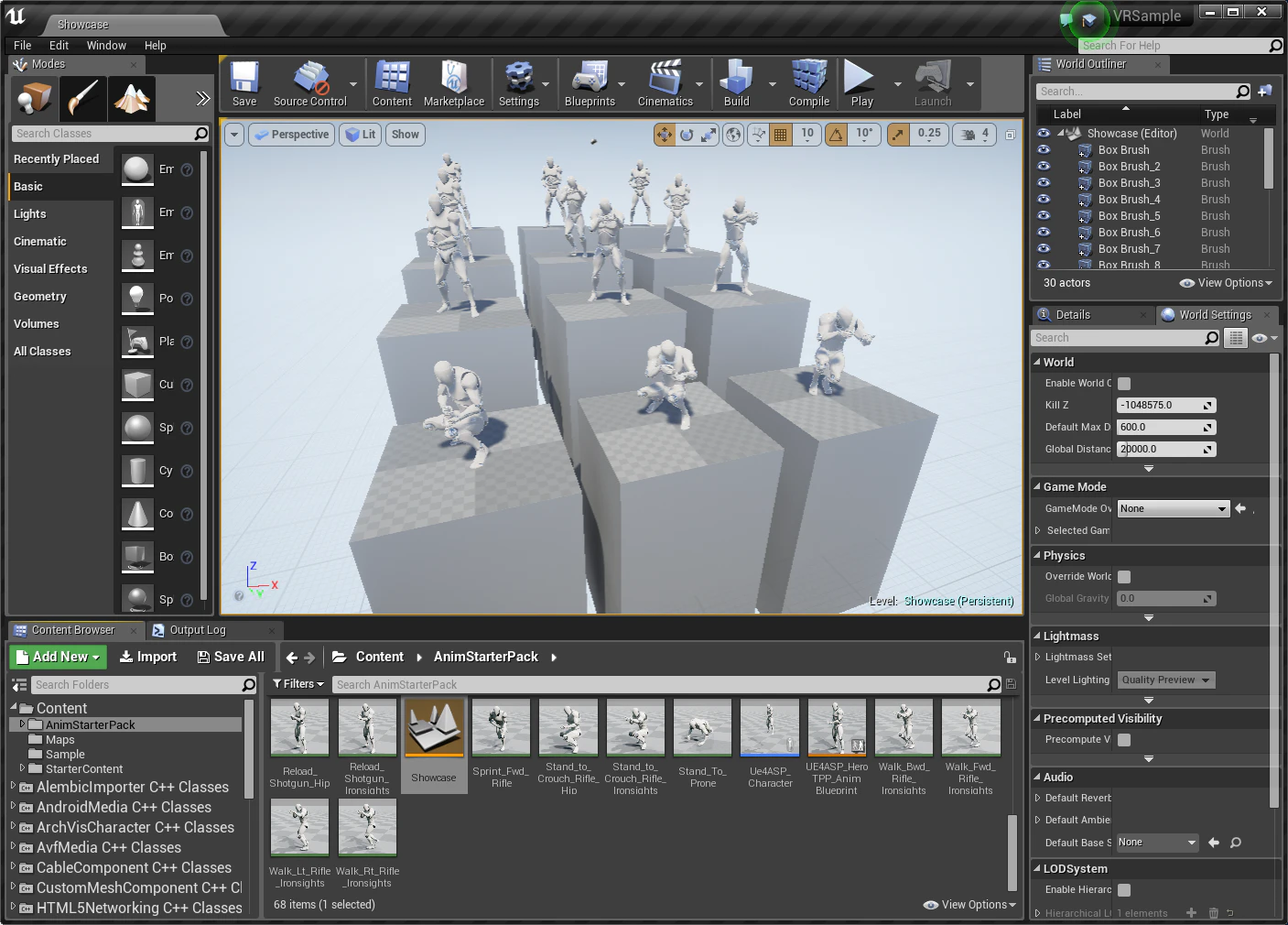
Task: Start the Play toolbar button
Action: click(861, 83)
